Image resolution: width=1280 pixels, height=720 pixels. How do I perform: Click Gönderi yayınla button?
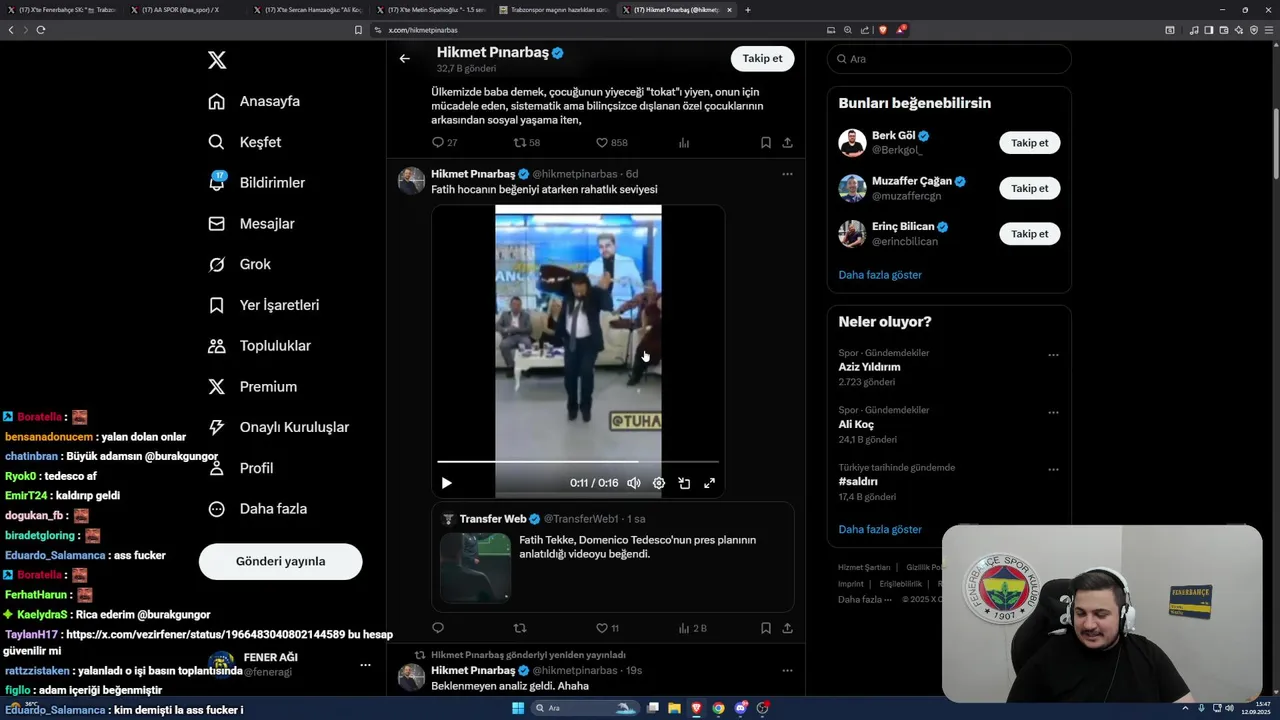pos(280,561)
